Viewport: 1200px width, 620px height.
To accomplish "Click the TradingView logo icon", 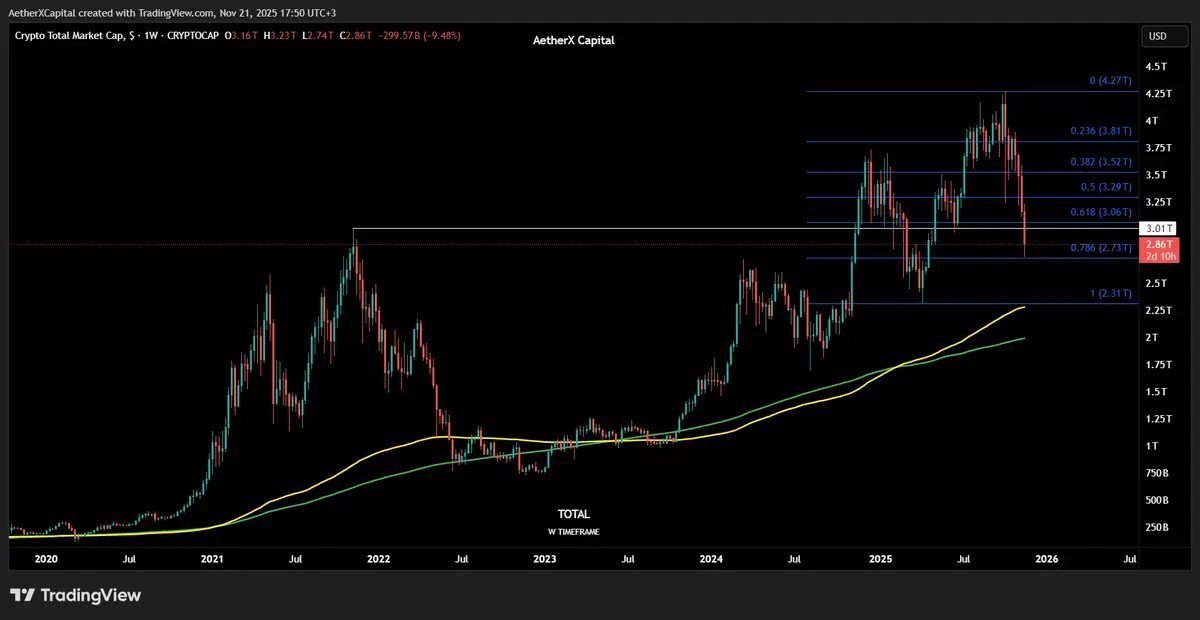I will pyautogui.click(x=23, y=596).
